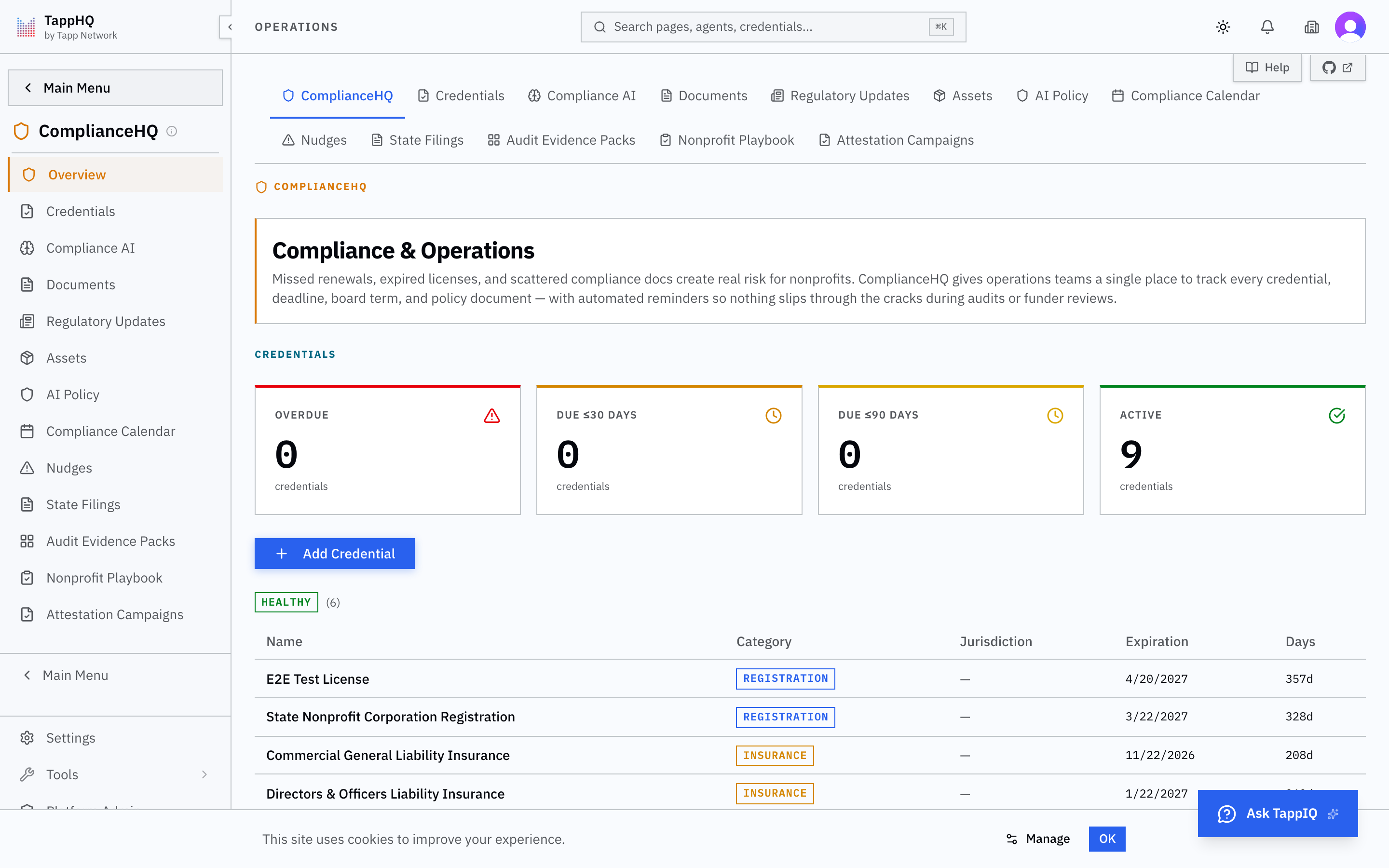This screenshot has width=1389, height=868.
Task: Click the Nonprofit Playbook clipboard sidebar icon
Action: 27,578
